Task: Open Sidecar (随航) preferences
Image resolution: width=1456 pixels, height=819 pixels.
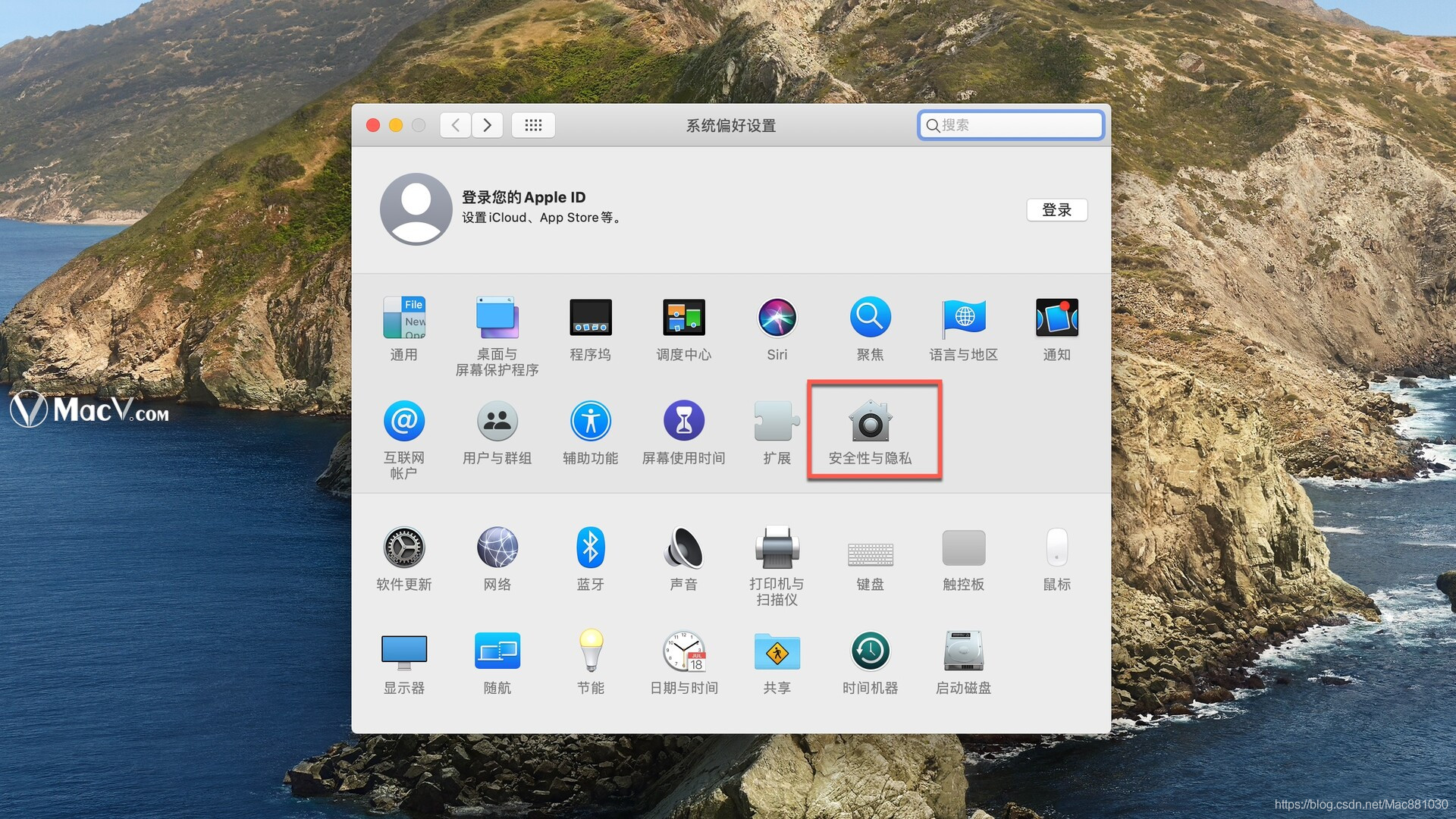Action: 497,651
